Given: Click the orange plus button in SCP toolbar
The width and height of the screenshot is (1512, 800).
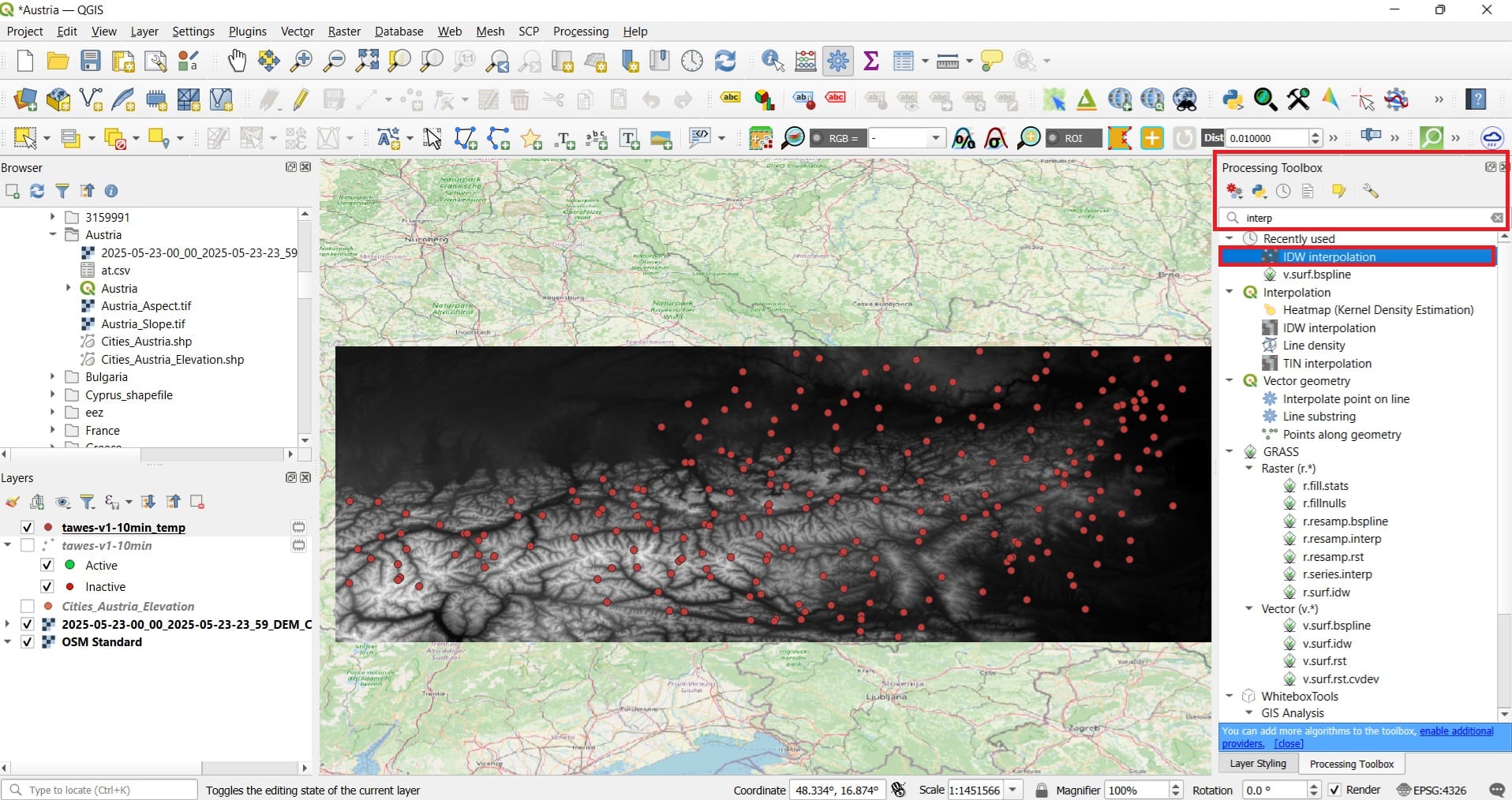Looking at the screenshot, I should tap(1152, 138).
